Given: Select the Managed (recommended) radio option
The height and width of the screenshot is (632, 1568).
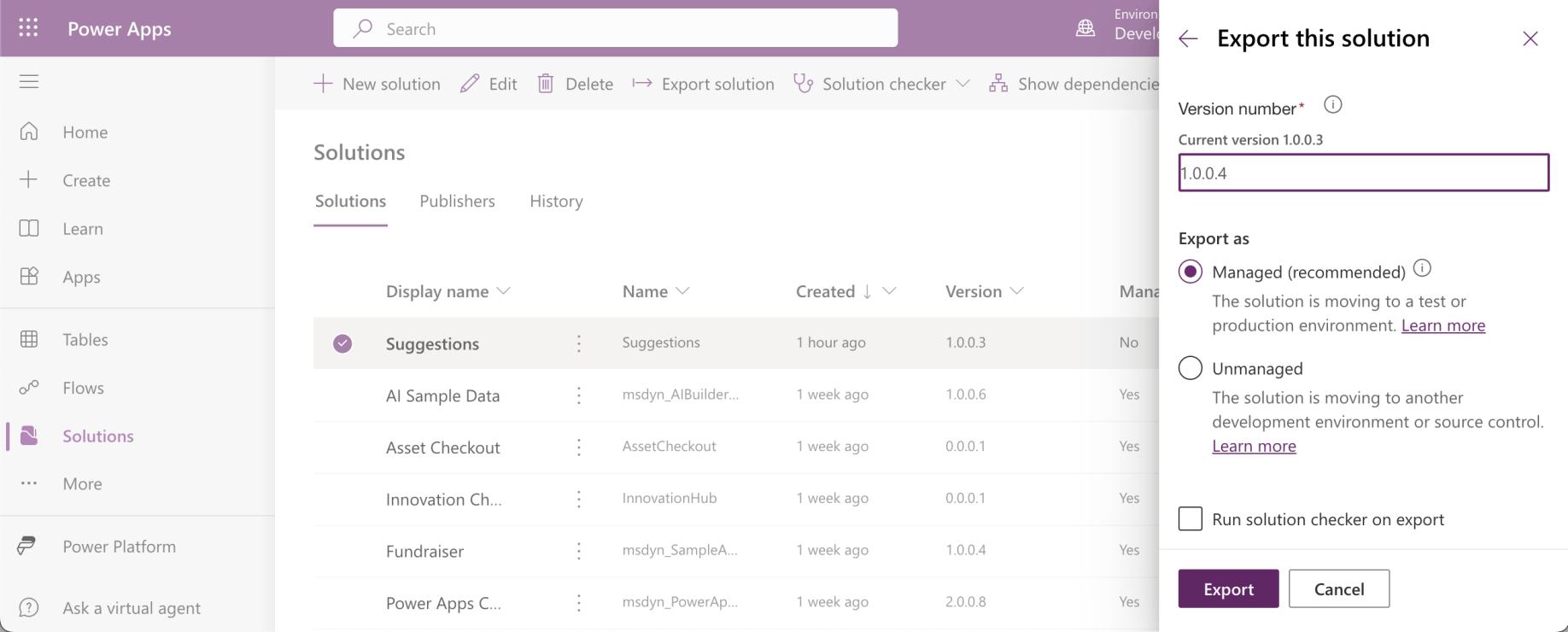Looking at the screenshot, I should (1191, 272).
